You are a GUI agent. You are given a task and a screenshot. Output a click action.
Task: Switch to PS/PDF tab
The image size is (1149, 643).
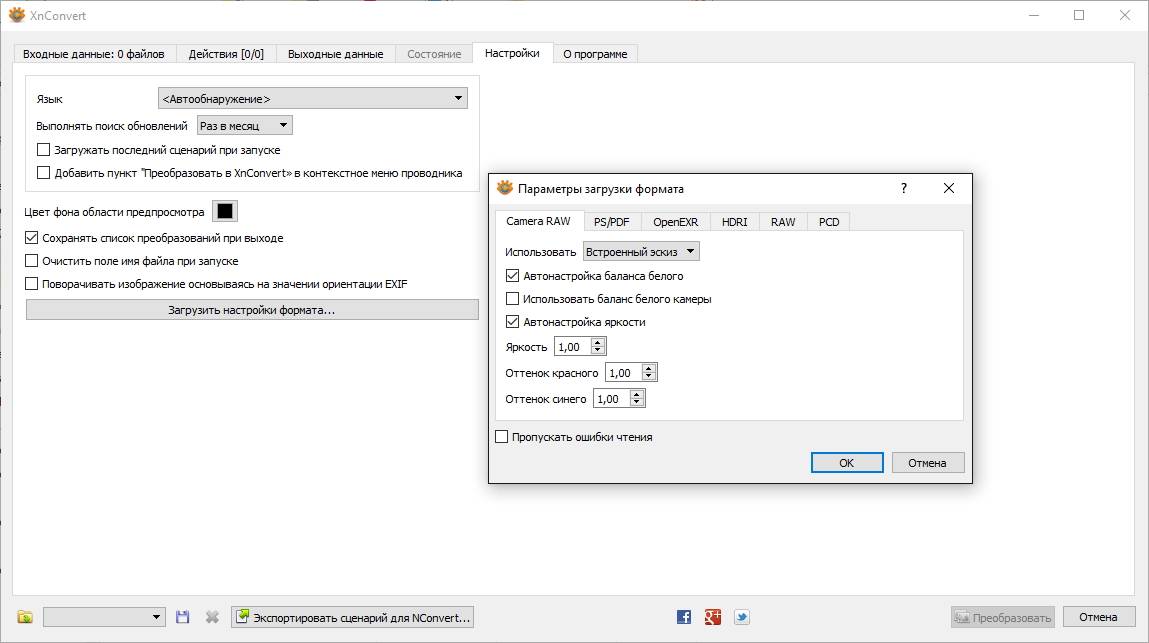pos(612,221)
